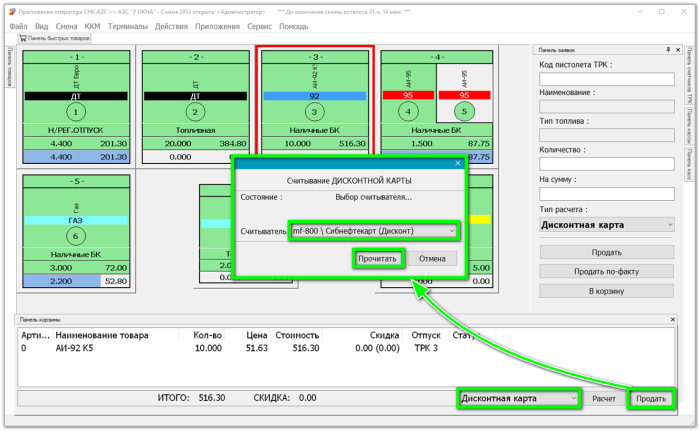Focus the Код пистолета ТРК field
Screen dimensions: 700x431
coord(607,79)
